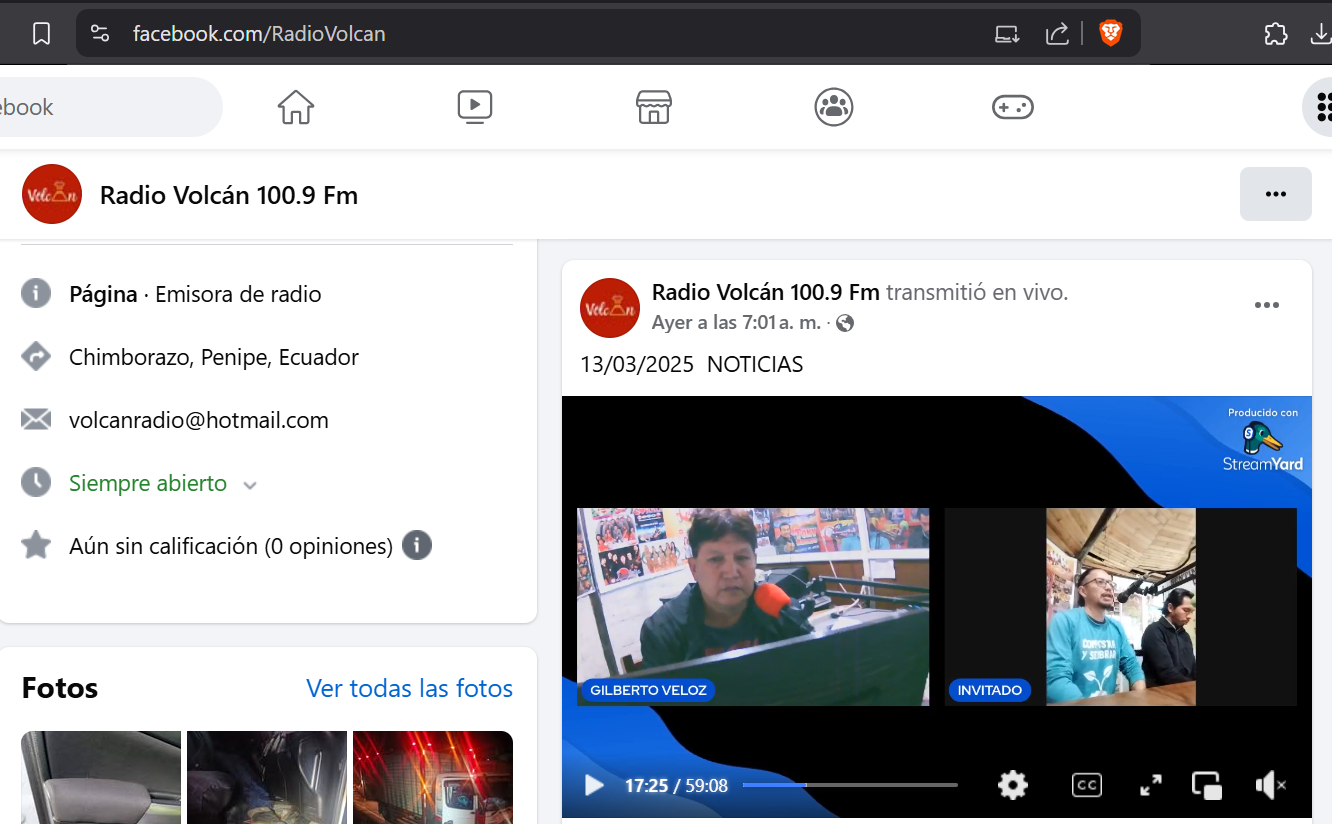Click the share page icon in address bar

[x=1057, y=34]
